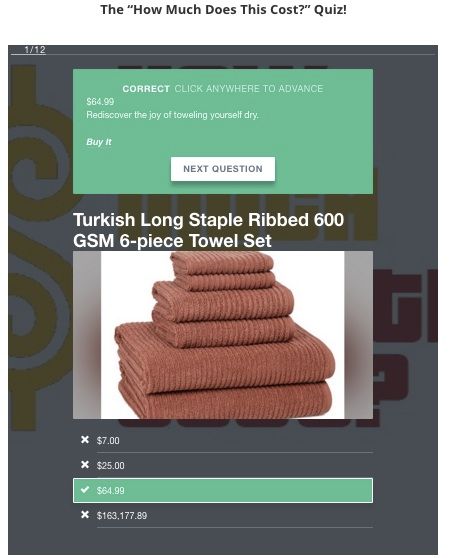
Task: Click the quiz page heading
Action: [x=223, y=10]
